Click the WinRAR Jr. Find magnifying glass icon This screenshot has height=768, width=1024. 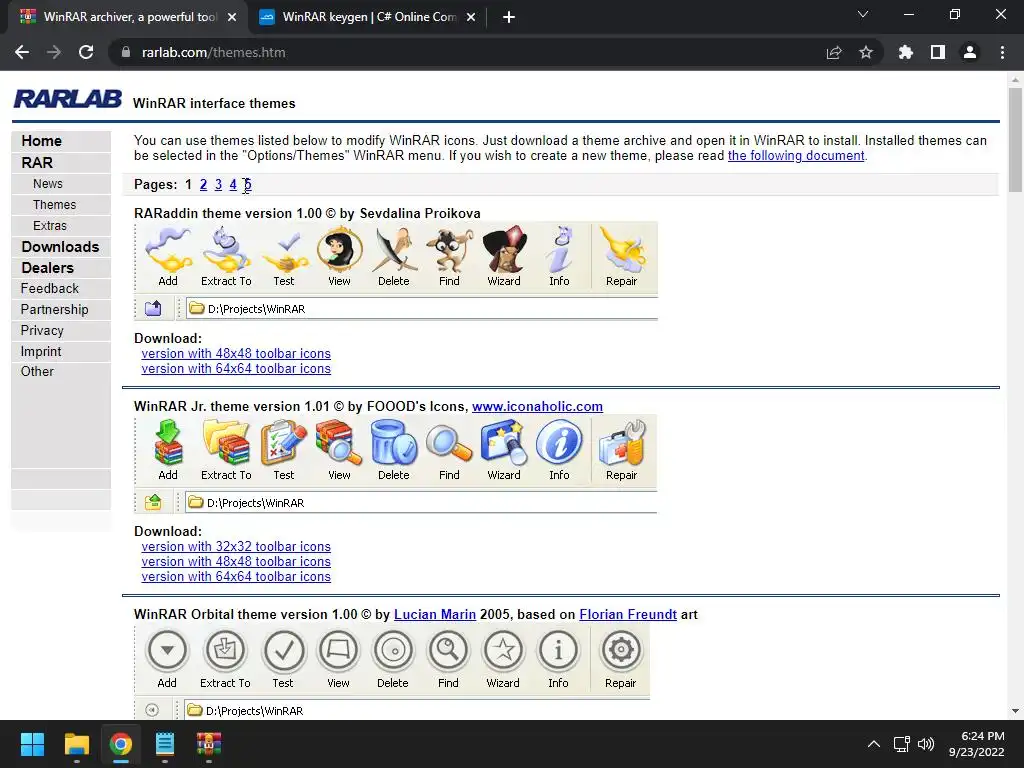click(x=449, y=443)
